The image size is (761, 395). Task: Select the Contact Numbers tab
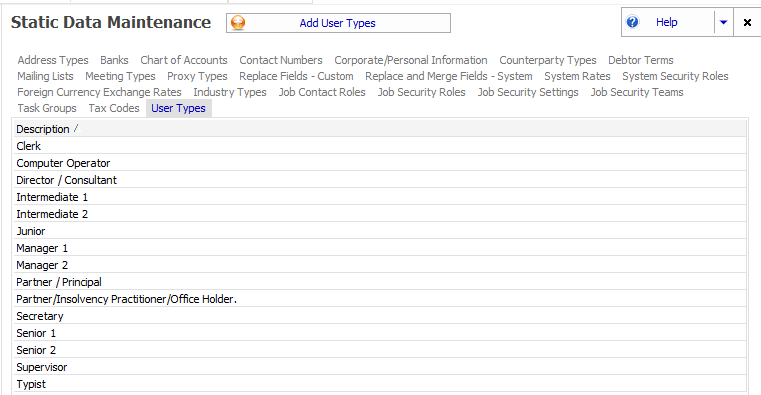(281, 60)
